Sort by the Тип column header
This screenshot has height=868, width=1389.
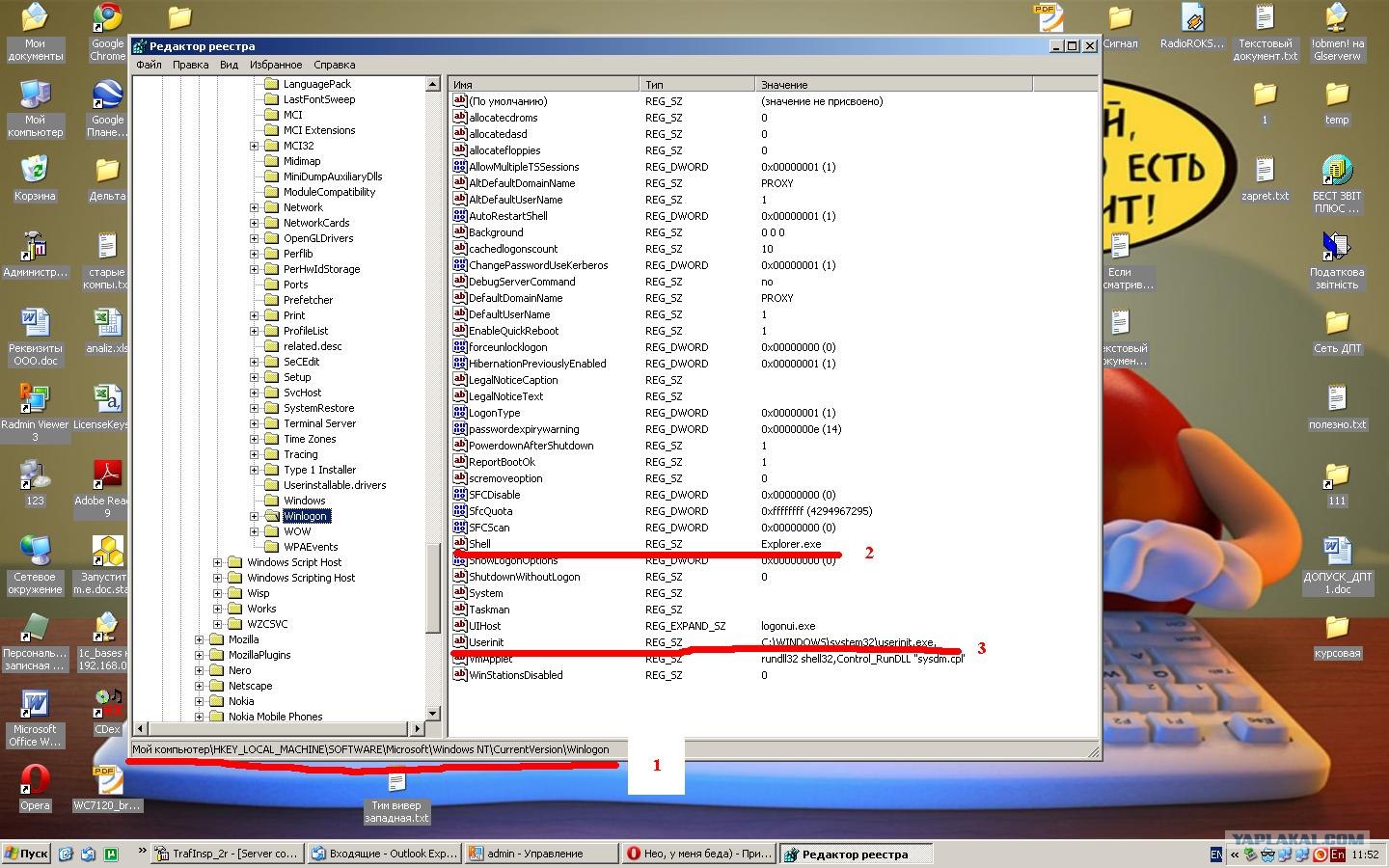click(696, 85)
